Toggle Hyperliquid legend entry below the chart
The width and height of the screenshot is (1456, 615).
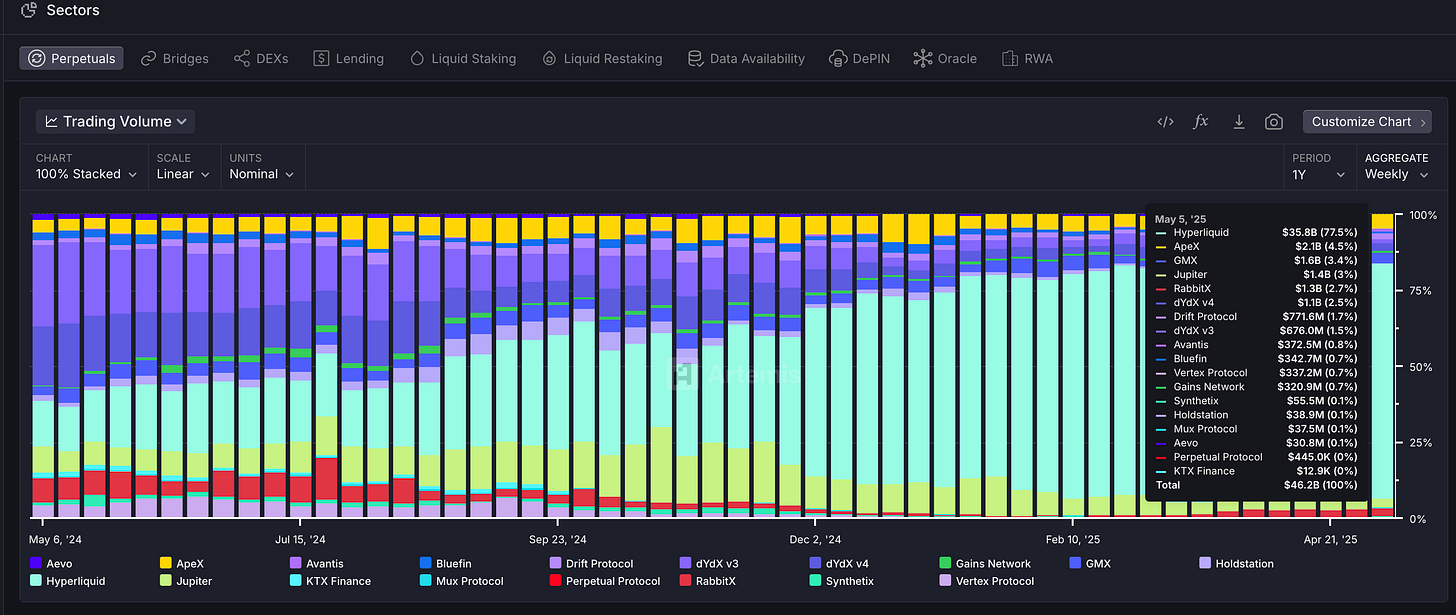pos(68,581)
